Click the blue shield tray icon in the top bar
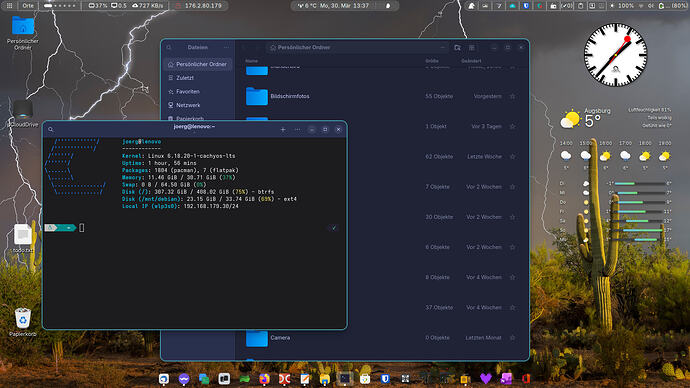Viewport: 690px width, 388px height. (526, 6)
